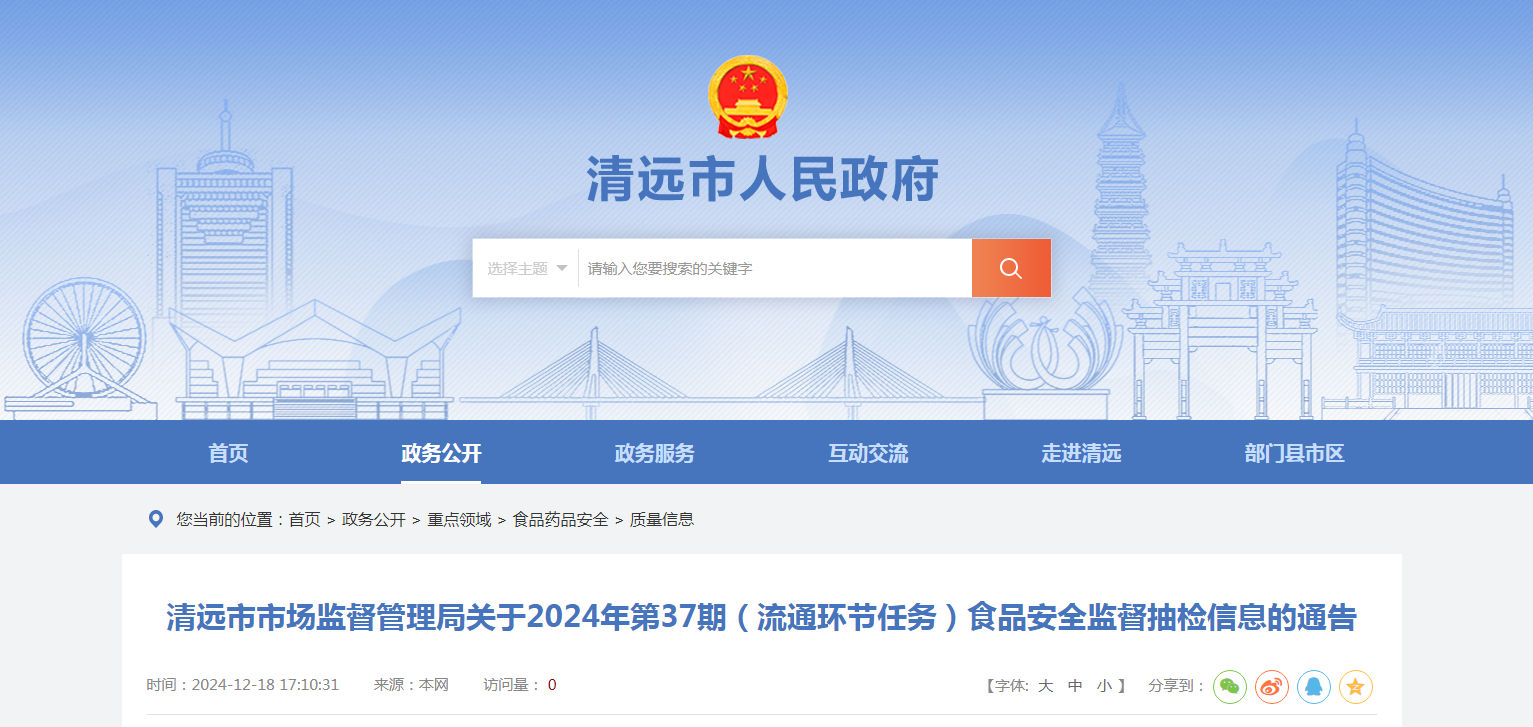Open the 部门县市区 navigation item

click(1294, 453)
